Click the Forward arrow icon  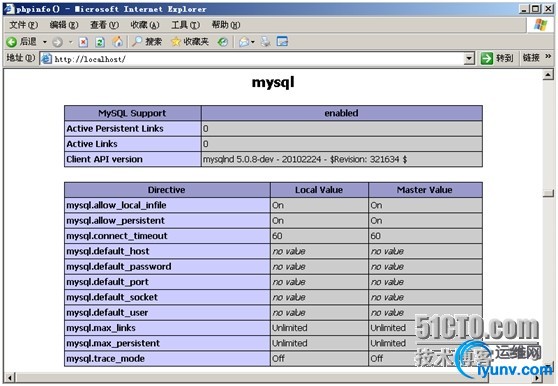tap(57, 42)
